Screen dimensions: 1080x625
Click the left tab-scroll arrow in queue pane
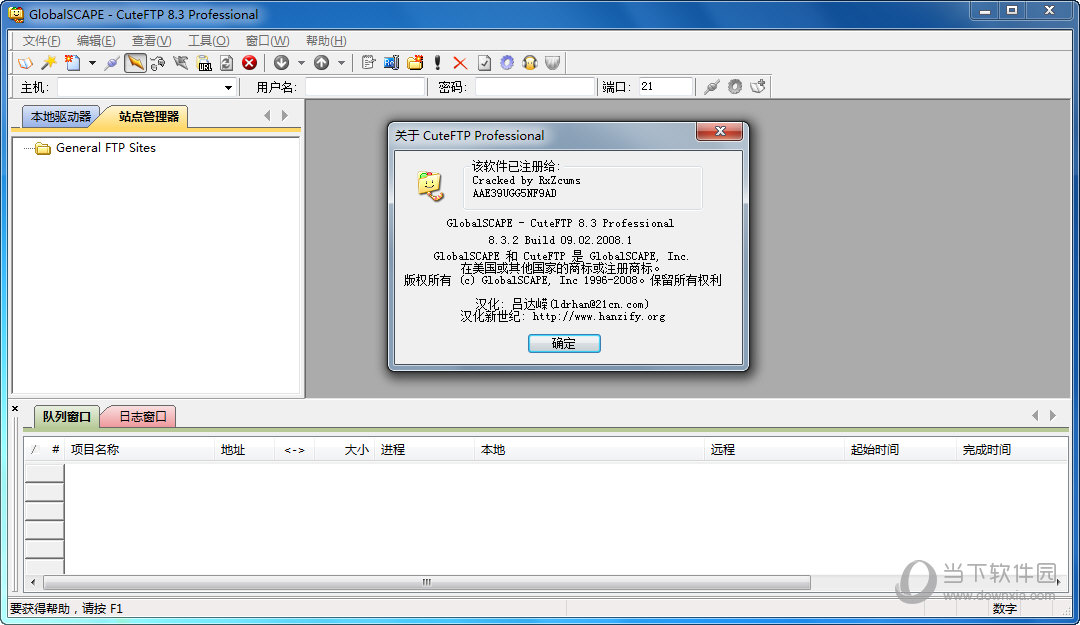click(1035, 416)
